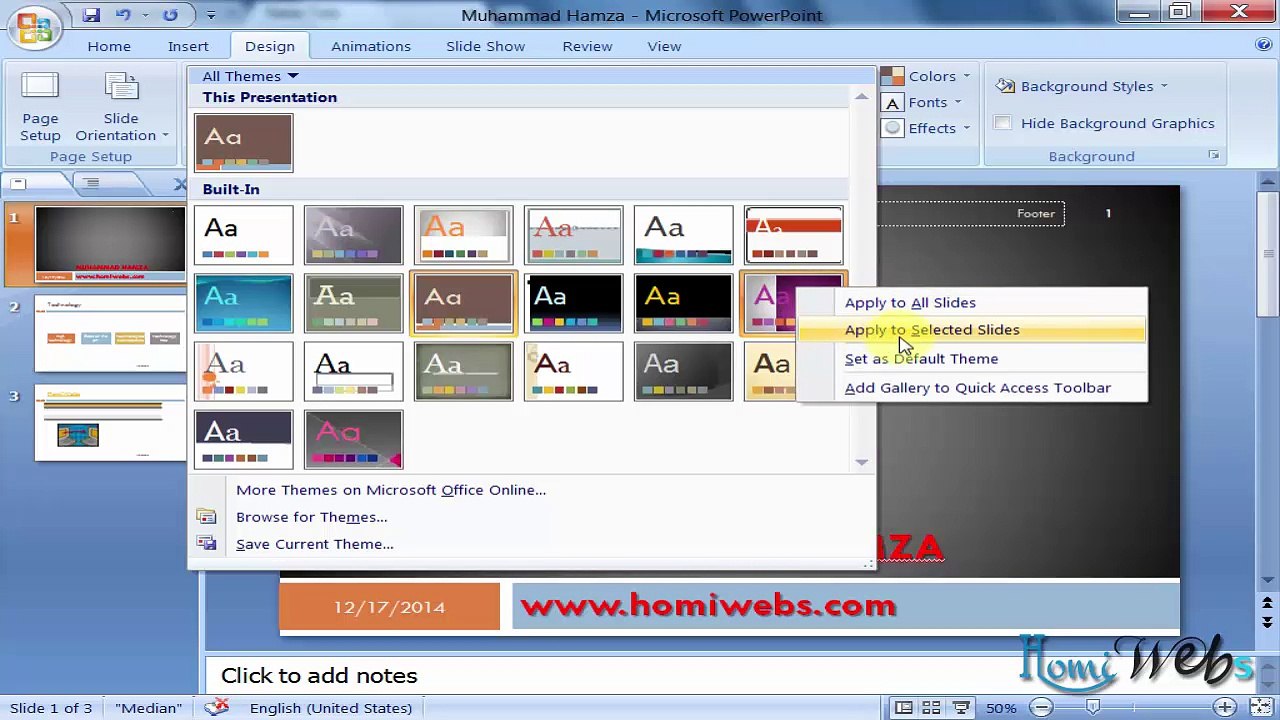This screenshot has width=1280, height=720.
Task: Switch to Slide Sorter view icon
Action: click(x=930, y=708)
